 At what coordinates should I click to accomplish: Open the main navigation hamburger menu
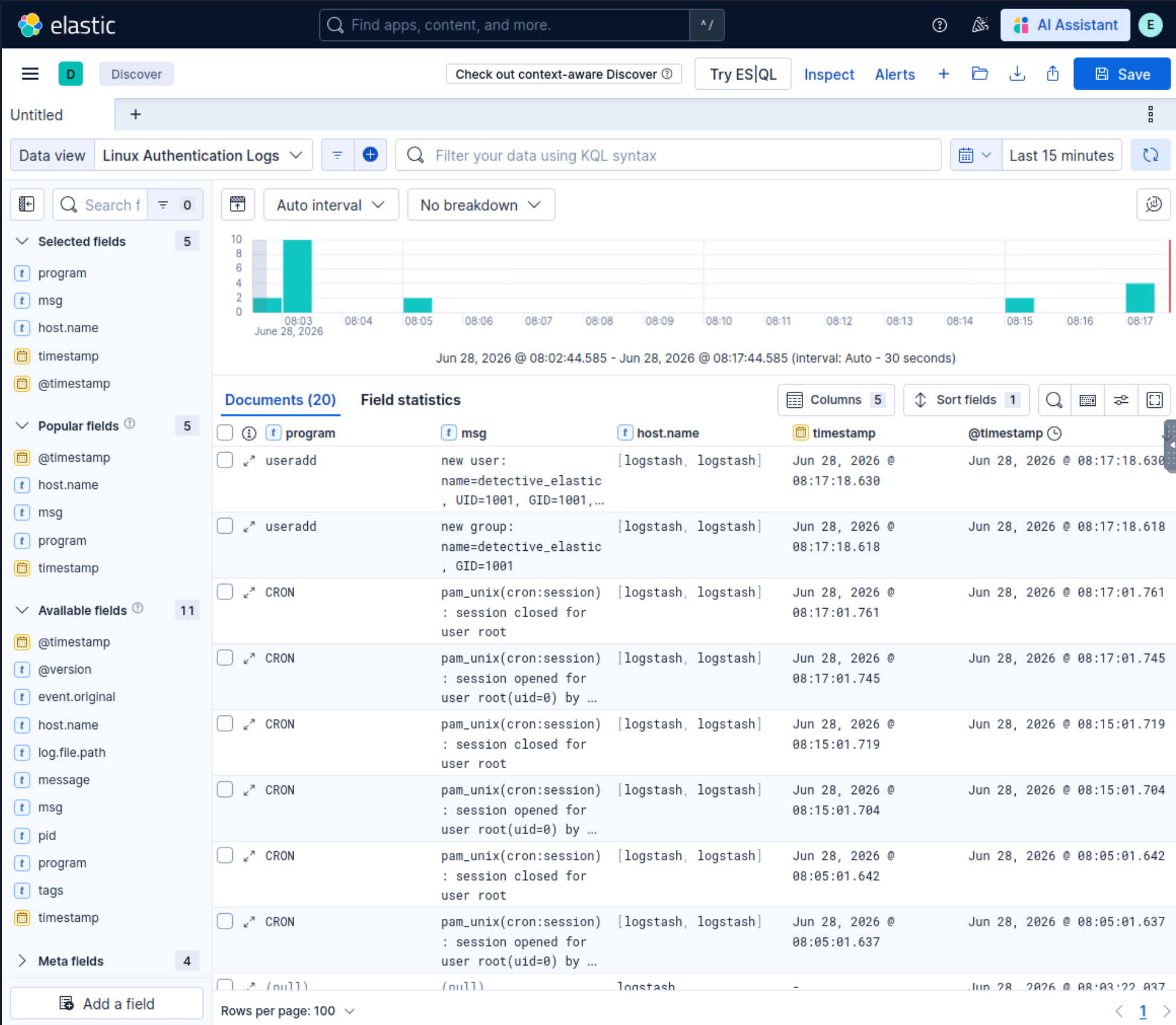pos(30,74)
